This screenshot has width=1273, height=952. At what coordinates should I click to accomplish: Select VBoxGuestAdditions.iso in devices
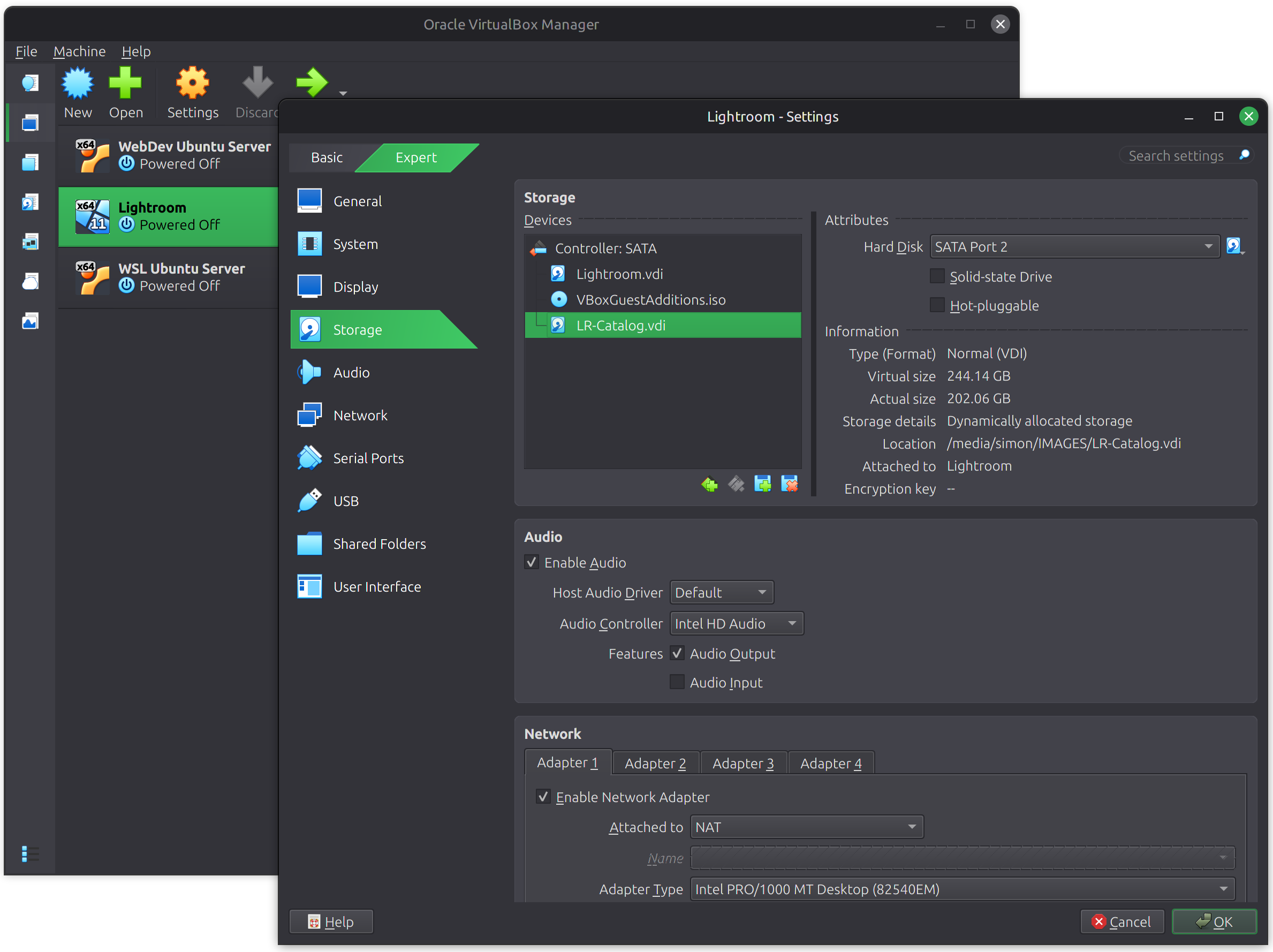click(663, 300)
